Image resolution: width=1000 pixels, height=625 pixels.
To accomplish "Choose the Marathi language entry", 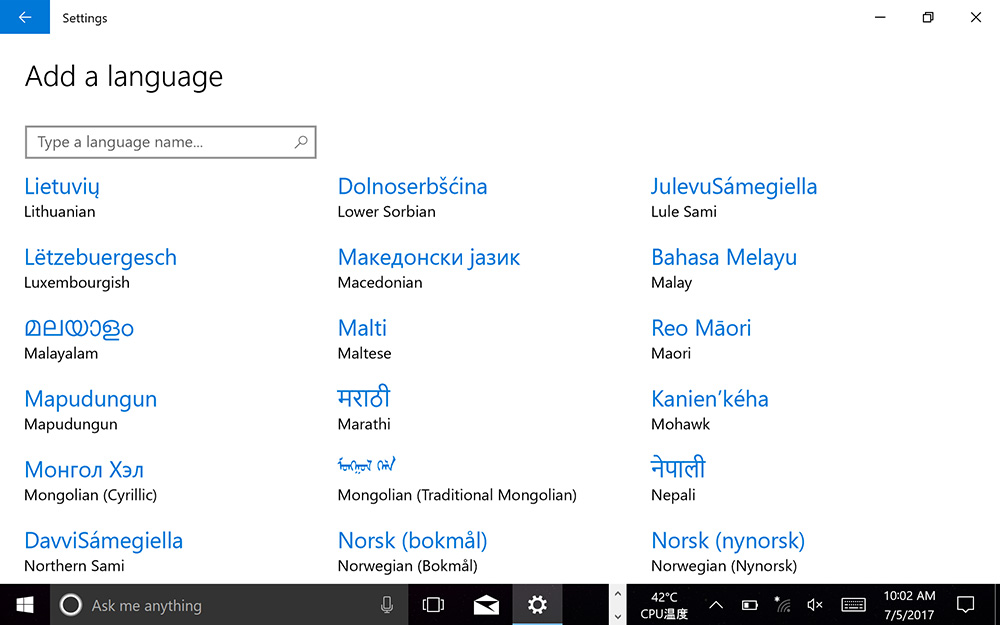I will point(364,410).
